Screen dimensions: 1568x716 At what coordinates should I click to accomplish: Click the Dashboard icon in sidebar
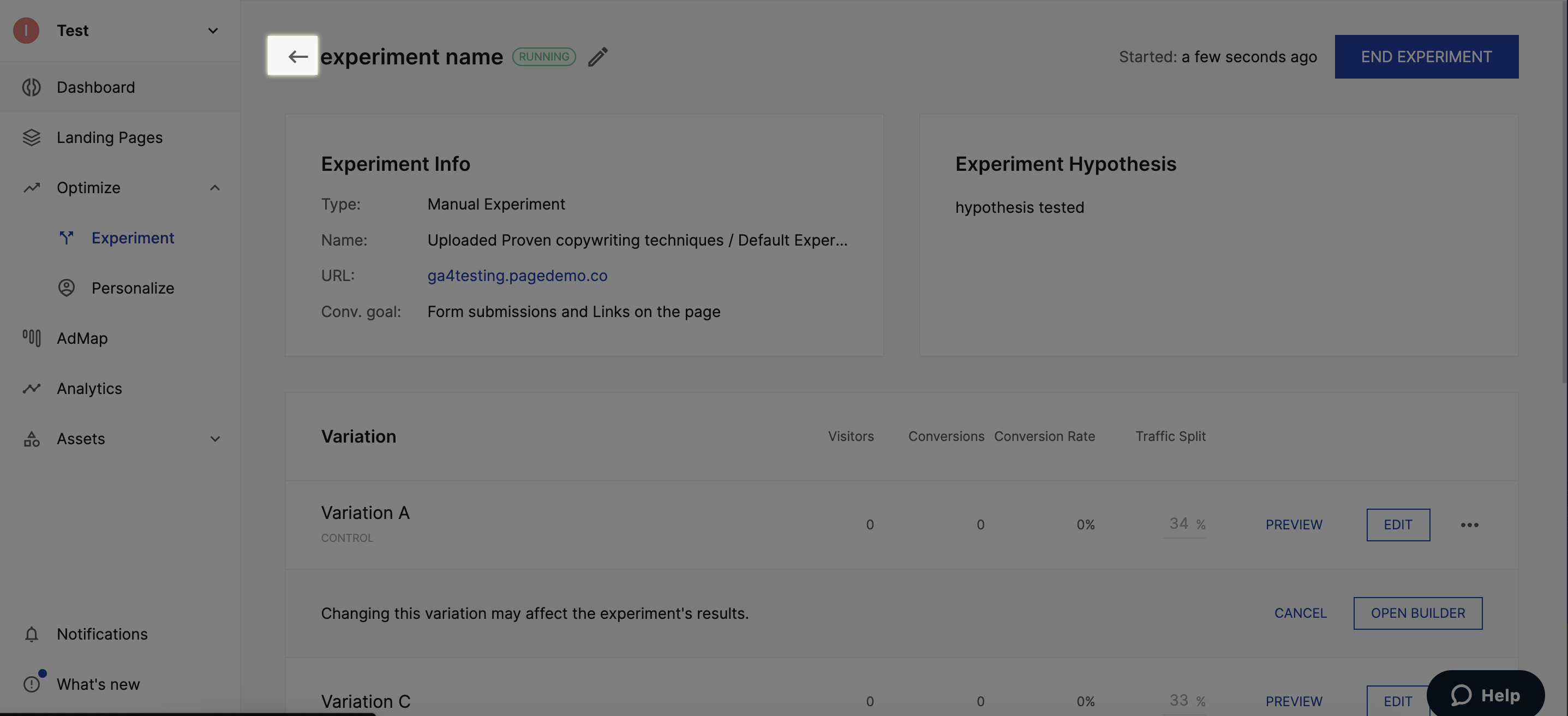32,87
